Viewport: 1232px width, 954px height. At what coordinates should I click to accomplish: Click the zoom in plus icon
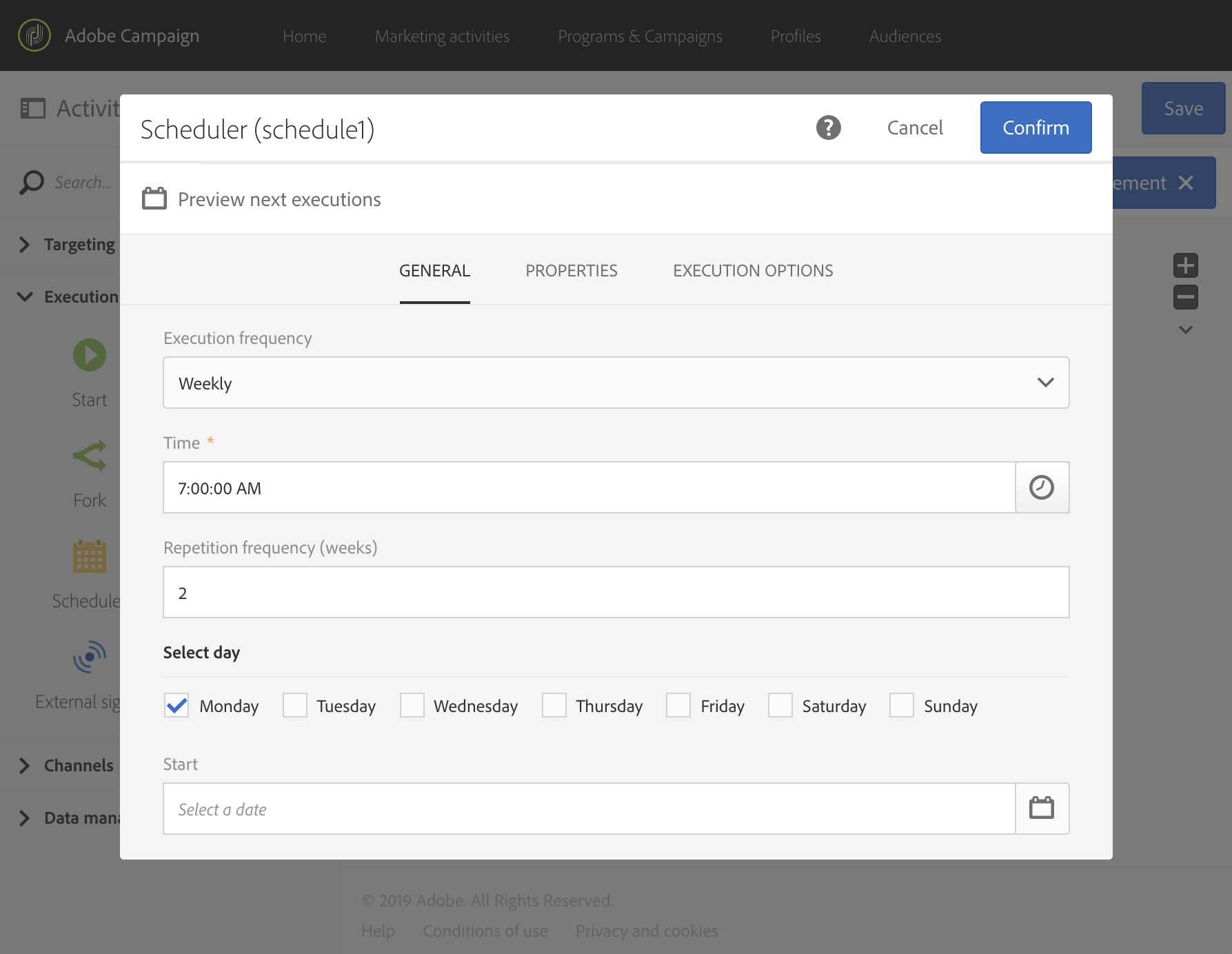click(x=1185, y=265)
